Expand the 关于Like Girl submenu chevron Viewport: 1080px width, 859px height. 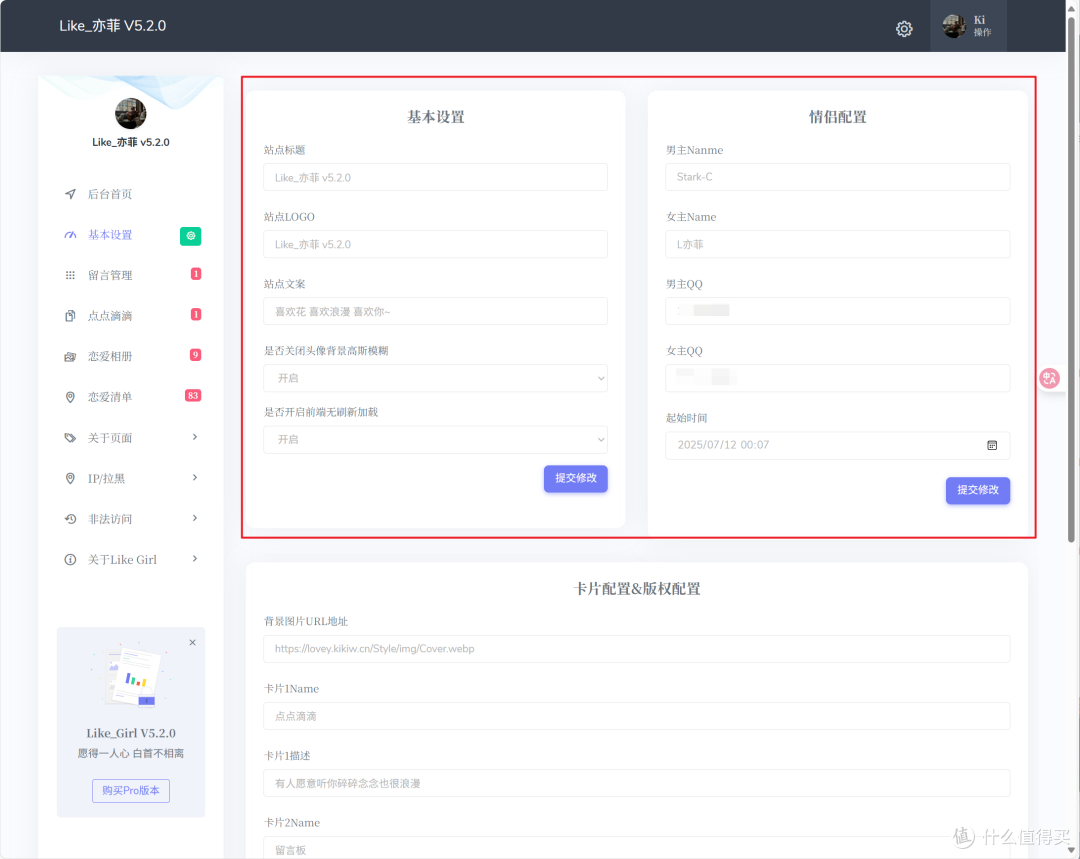click(x=195, y=559)
